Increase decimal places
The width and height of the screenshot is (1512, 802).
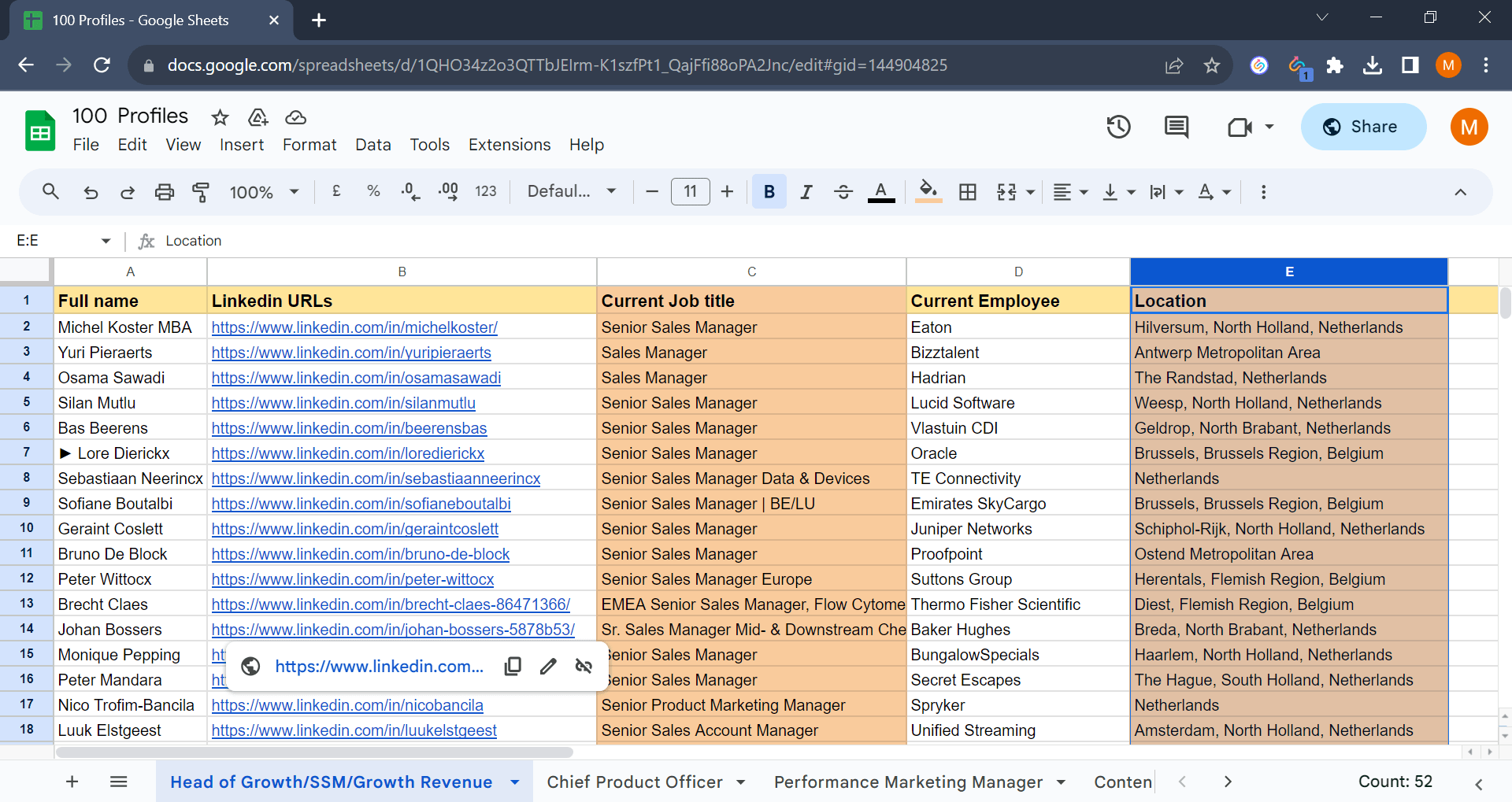[x=448, y=191]
